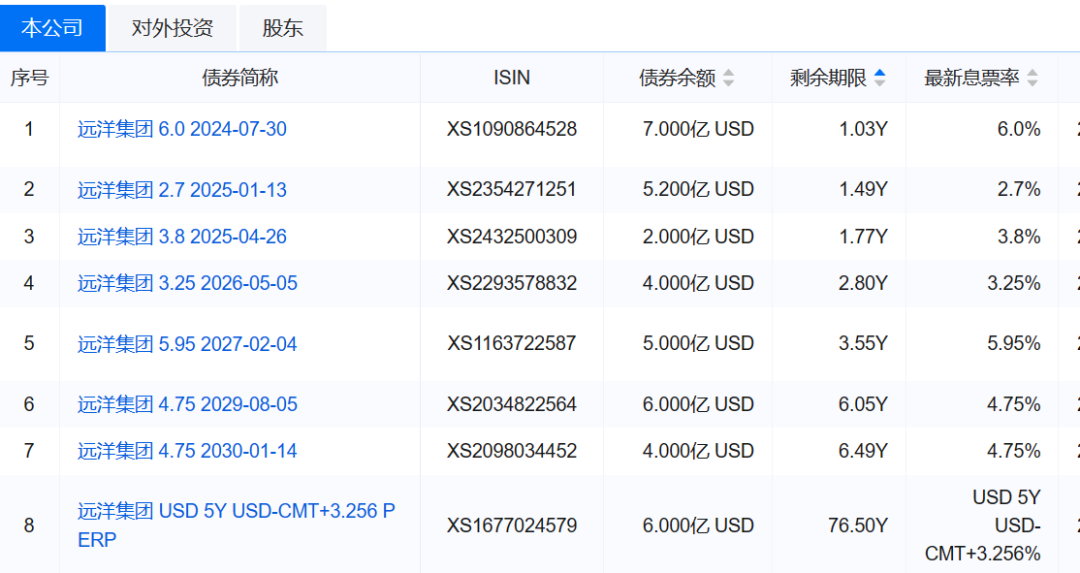Open bond 远洋集团 2.7 2025-01-13

point(182,189)
